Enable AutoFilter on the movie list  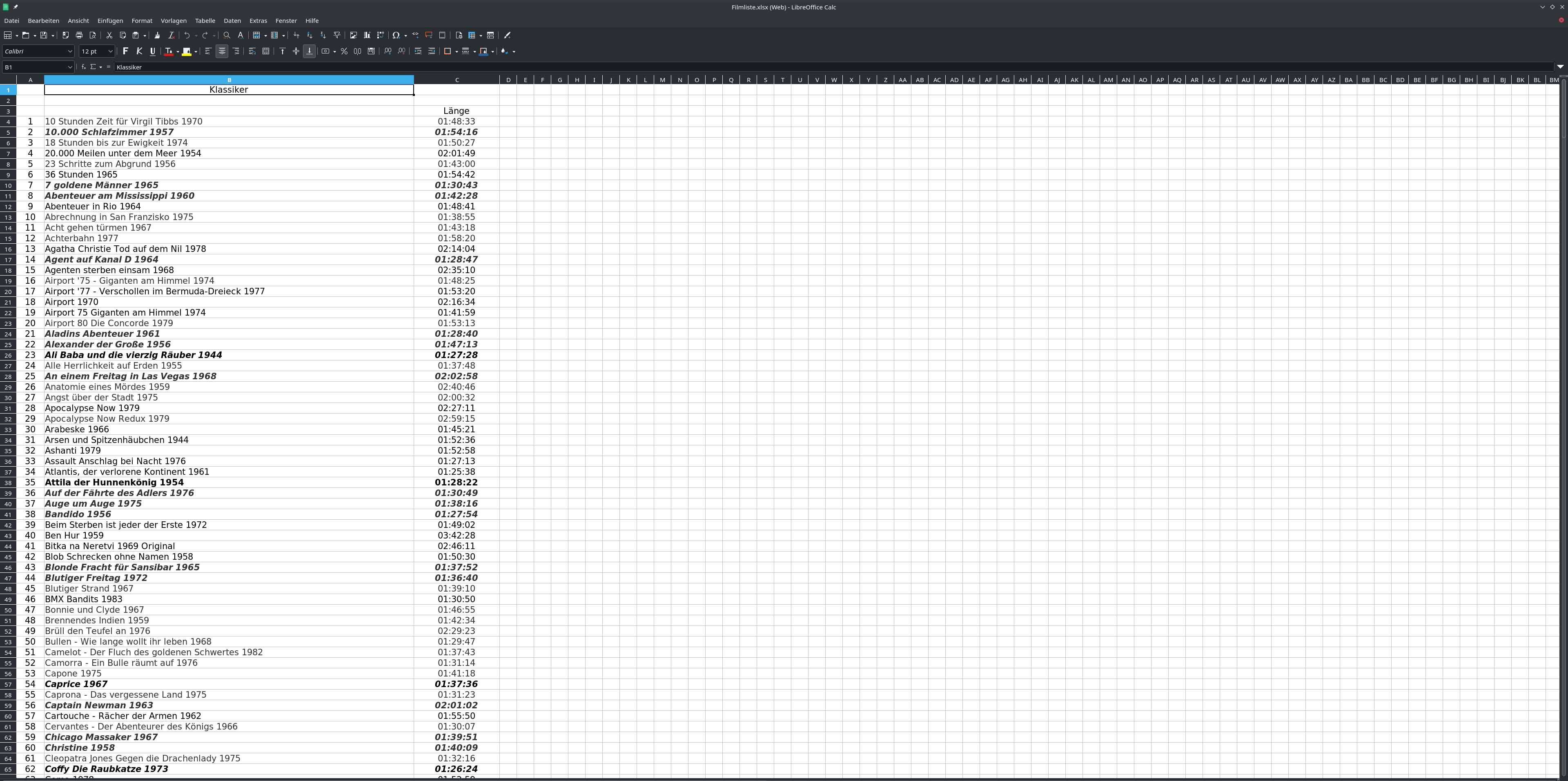[337, 35]
